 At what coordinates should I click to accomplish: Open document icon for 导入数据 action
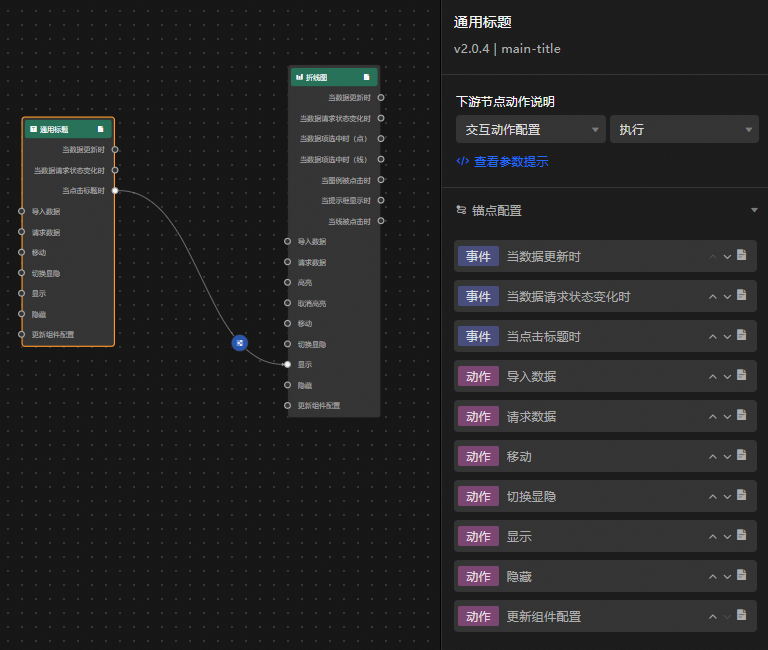click(x=742, y=375)
